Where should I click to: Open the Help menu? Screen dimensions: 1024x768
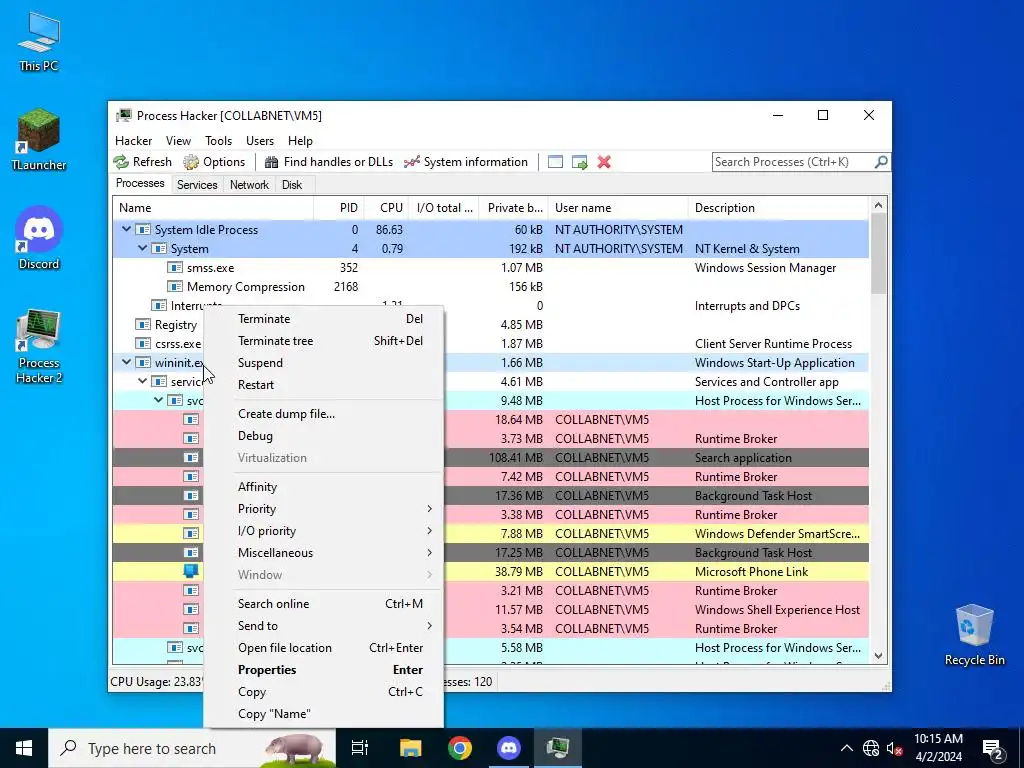point(300,140)
